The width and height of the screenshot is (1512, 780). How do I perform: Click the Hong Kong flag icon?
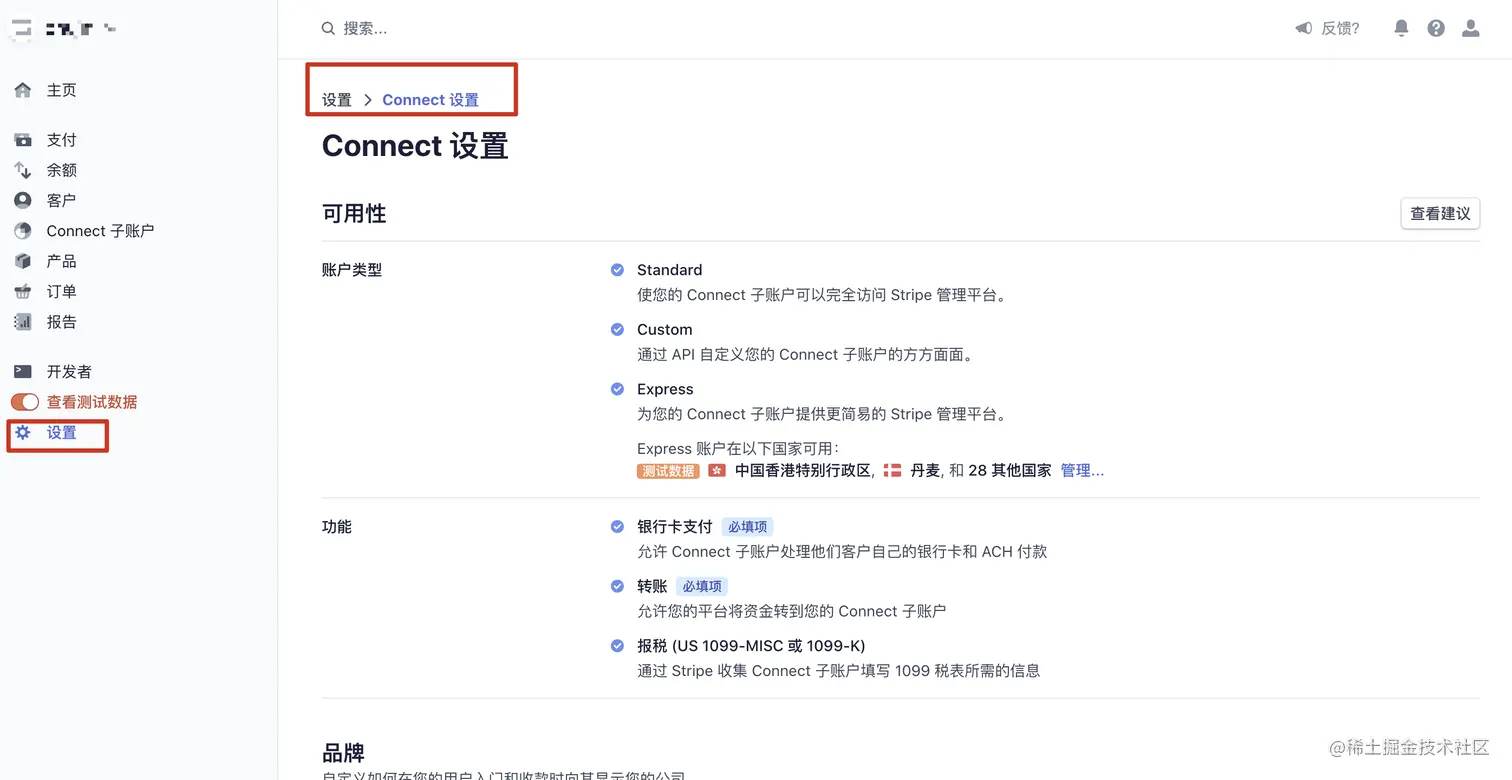[x=717, y=470]
